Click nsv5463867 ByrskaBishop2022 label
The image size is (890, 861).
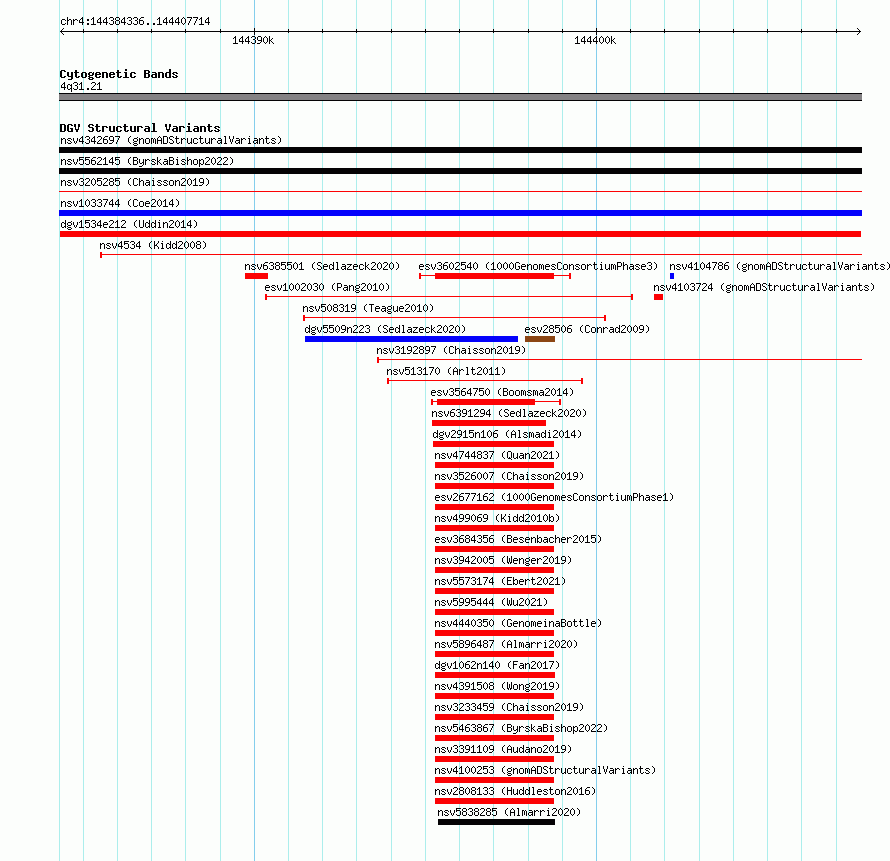point(521,728)
